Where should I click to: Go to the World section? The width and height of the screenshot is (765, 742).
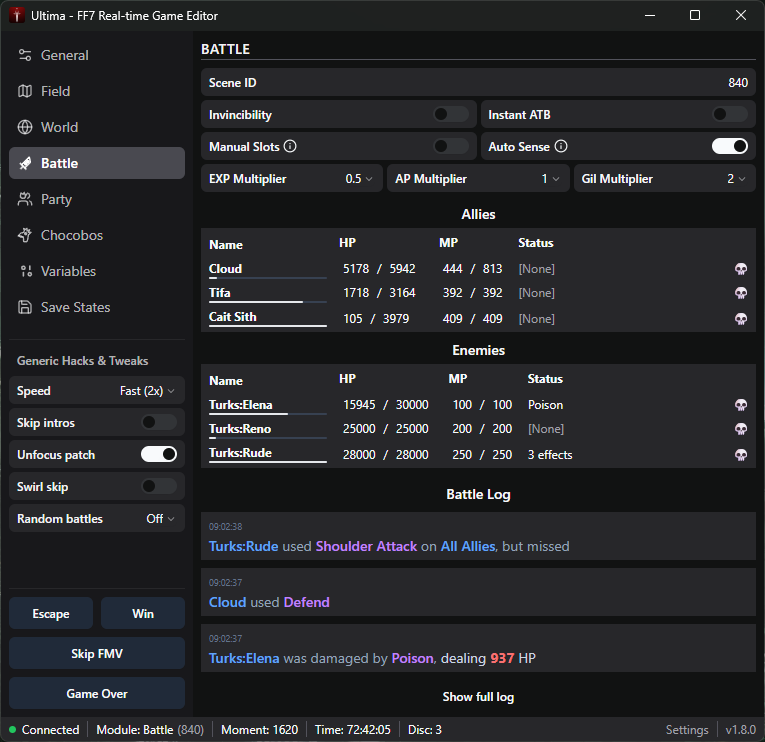[x=97, y=127]
